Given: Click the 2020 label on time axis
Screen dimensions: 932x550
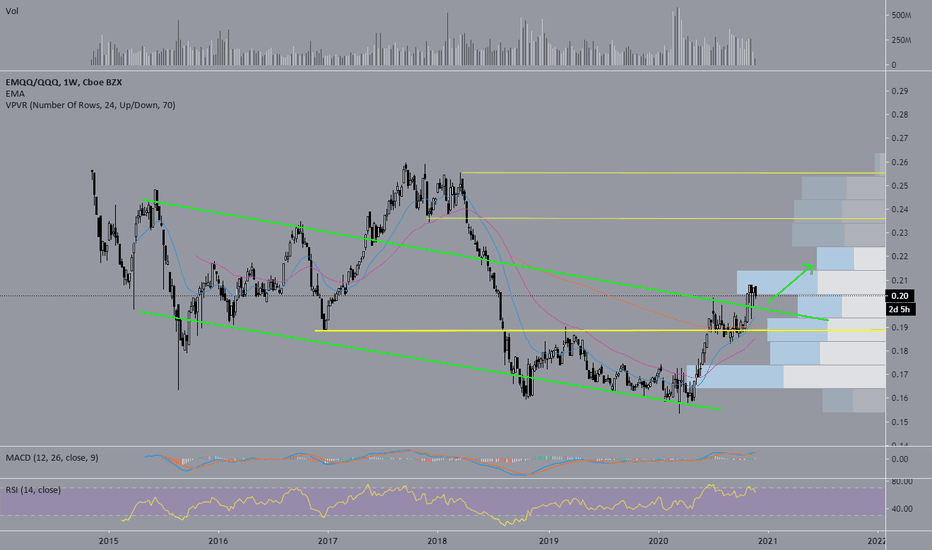Looking at the screenshot, I should [x=658, y=540].
